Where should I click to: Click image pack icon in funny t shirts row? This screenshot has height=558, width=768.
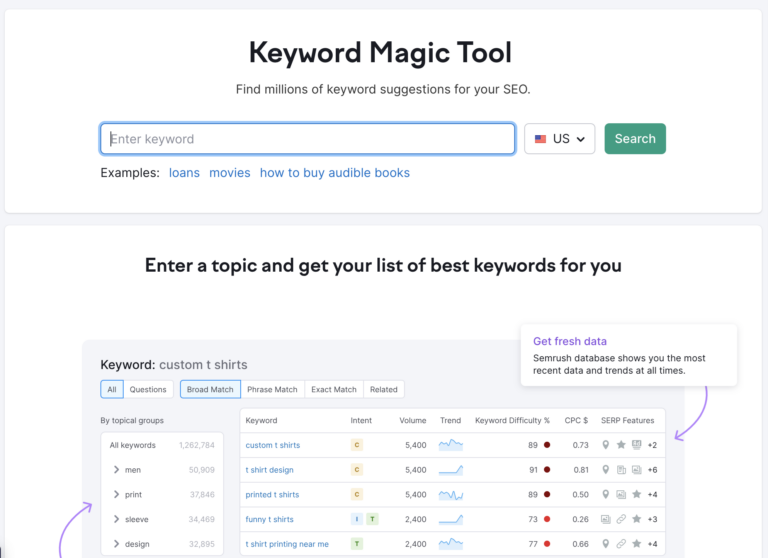click(x=606, y=519)
